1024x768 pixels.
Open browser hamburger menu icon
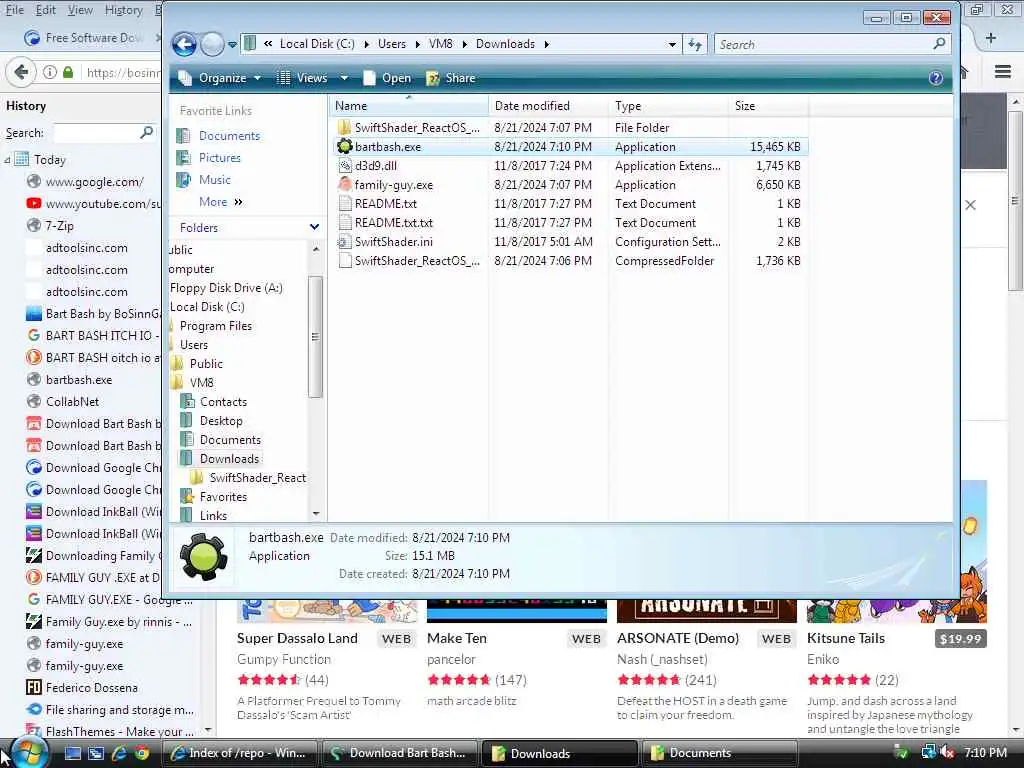click(1002, 72)
